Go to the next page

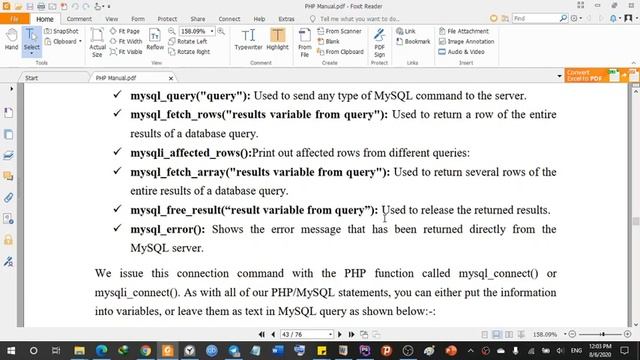340,334
